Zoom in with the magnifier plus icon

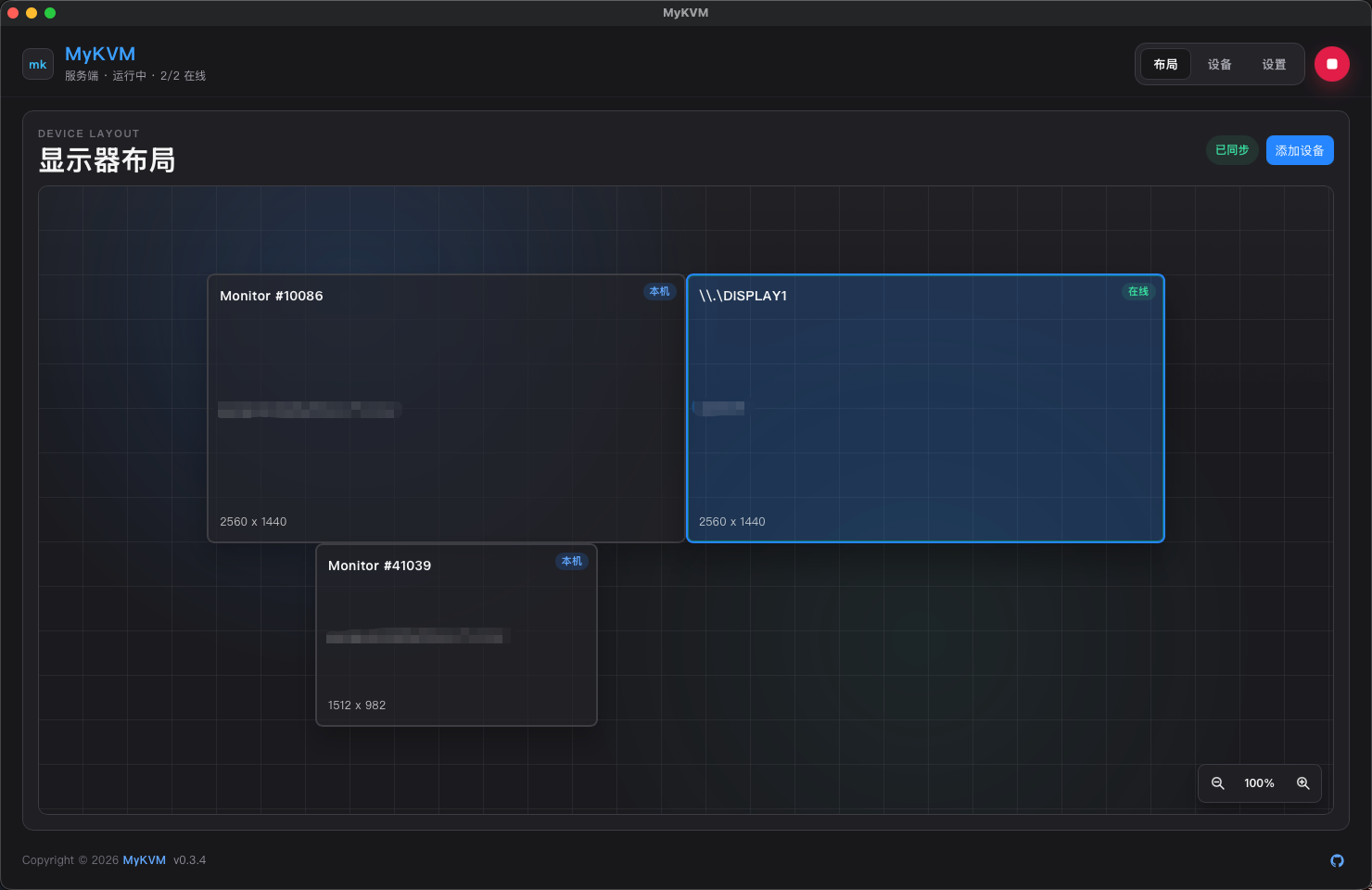[1302, 783]
